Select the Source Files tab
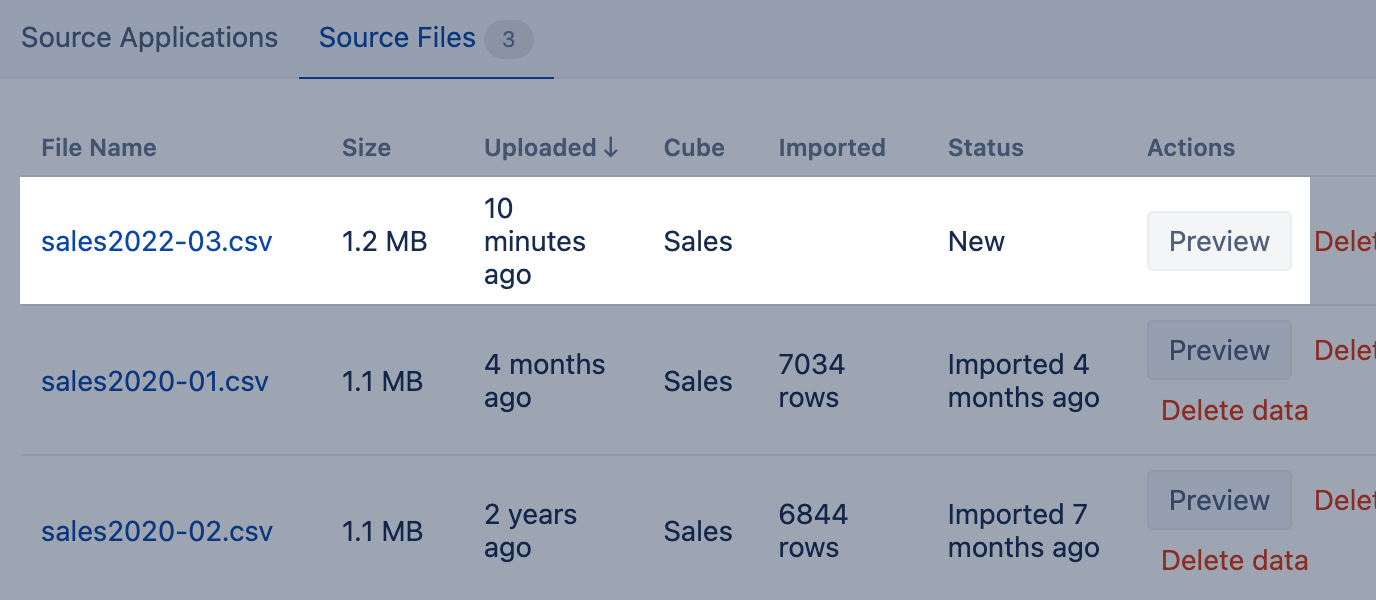This screenshot has height=600, width=1376. (397, 37)
